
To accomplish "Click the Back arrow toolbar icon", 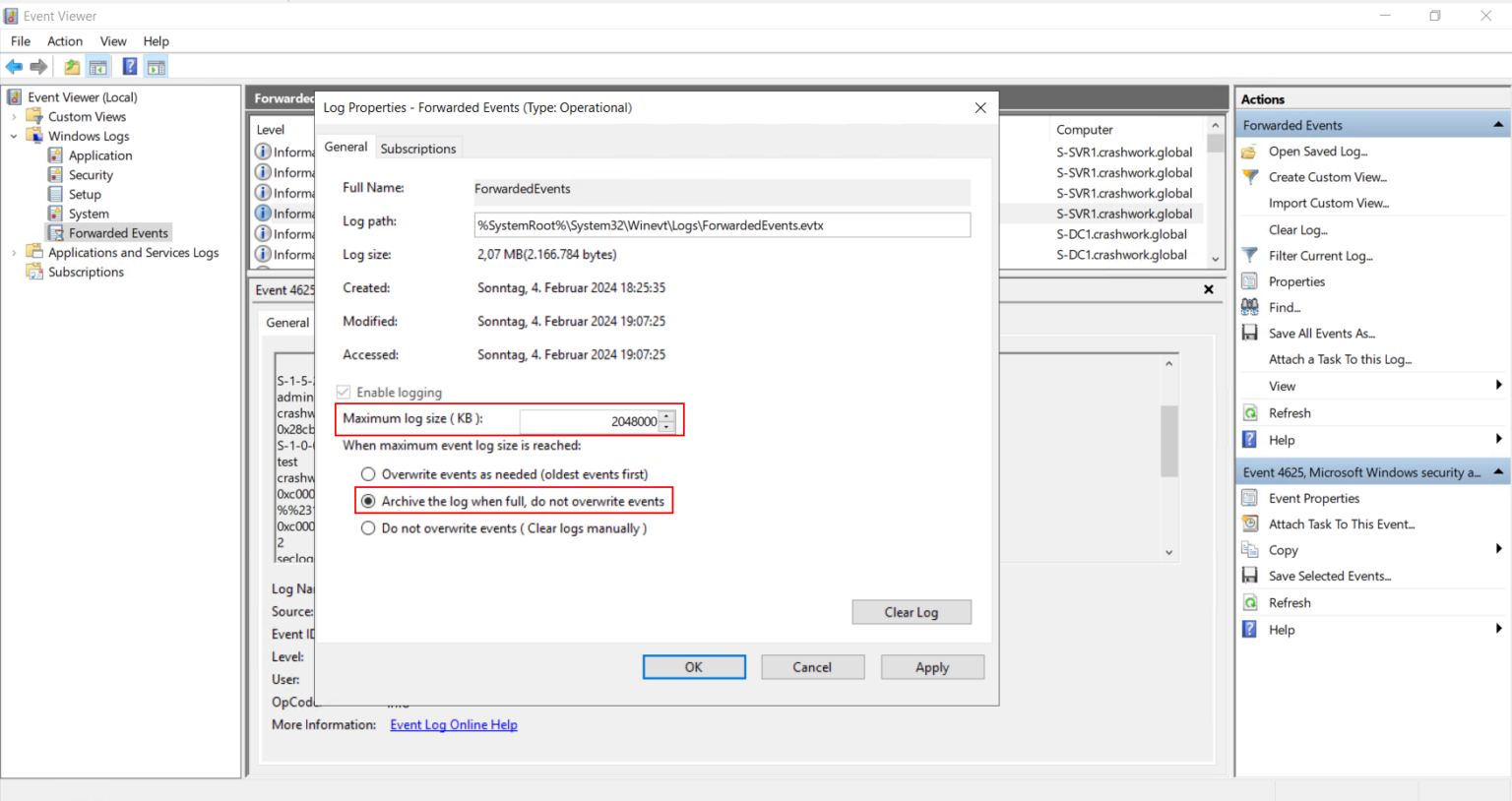I will pos(14,67).
